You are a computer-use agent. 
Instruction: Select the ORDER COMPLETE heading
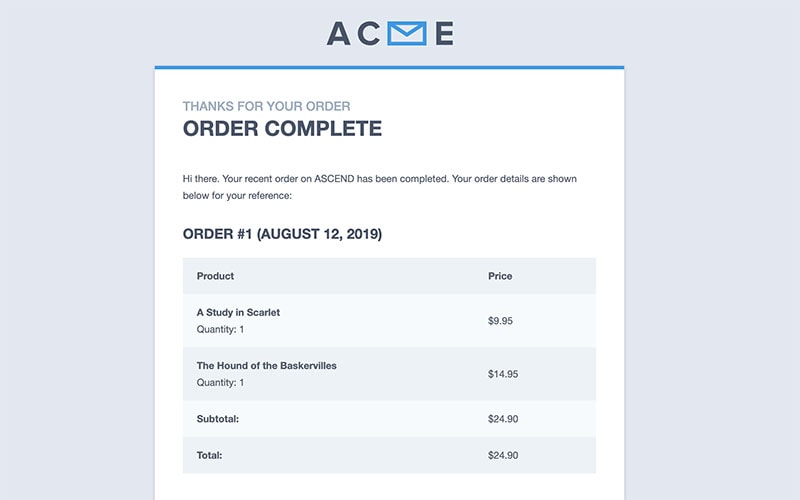(282, 129)
